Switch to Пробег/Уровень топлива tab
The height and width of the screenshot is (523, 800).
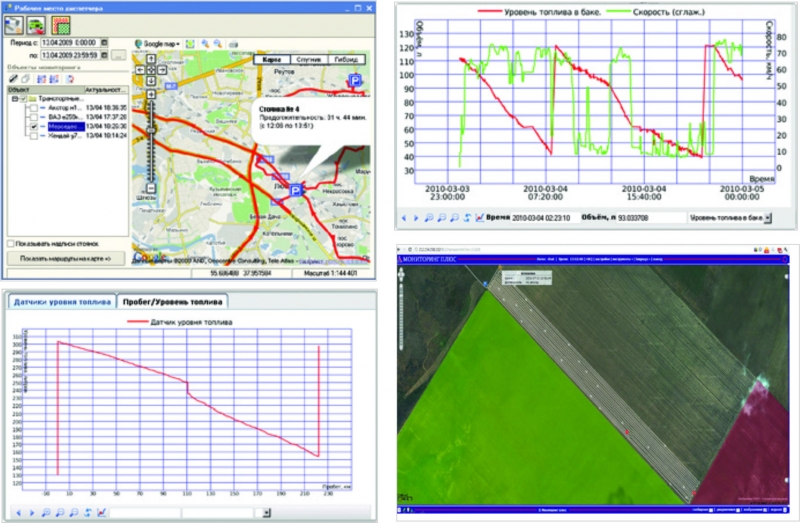pyautogui.click(x=173, y=300)
